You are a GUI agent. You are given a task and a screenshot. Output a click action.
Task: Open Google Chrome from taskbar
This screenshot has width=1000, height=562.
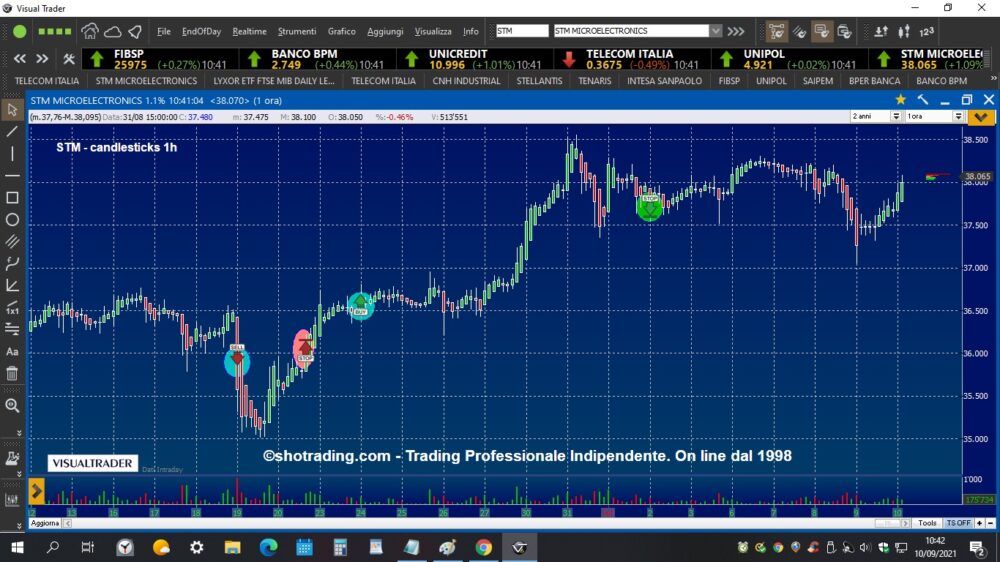pos(483,547)
